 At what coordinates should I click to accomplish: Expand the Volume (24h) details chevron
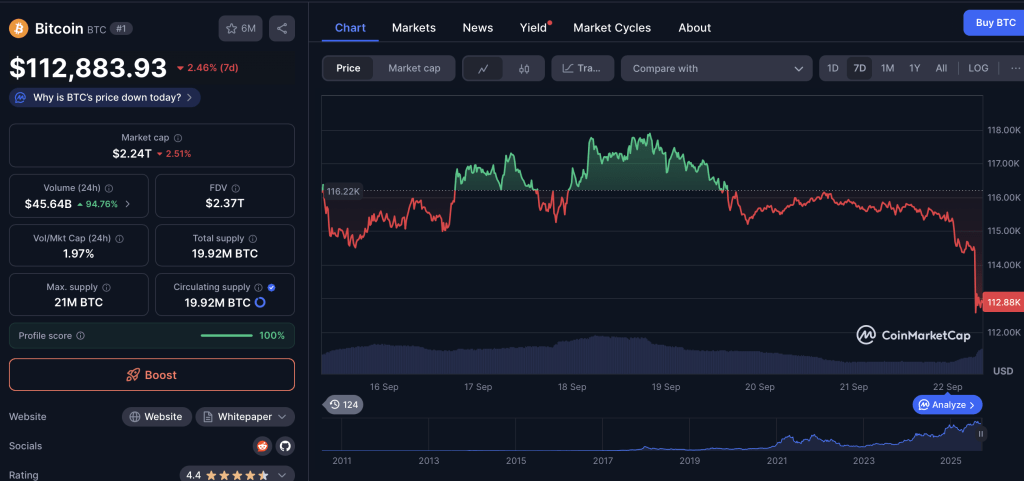click(x=127, y=204)
